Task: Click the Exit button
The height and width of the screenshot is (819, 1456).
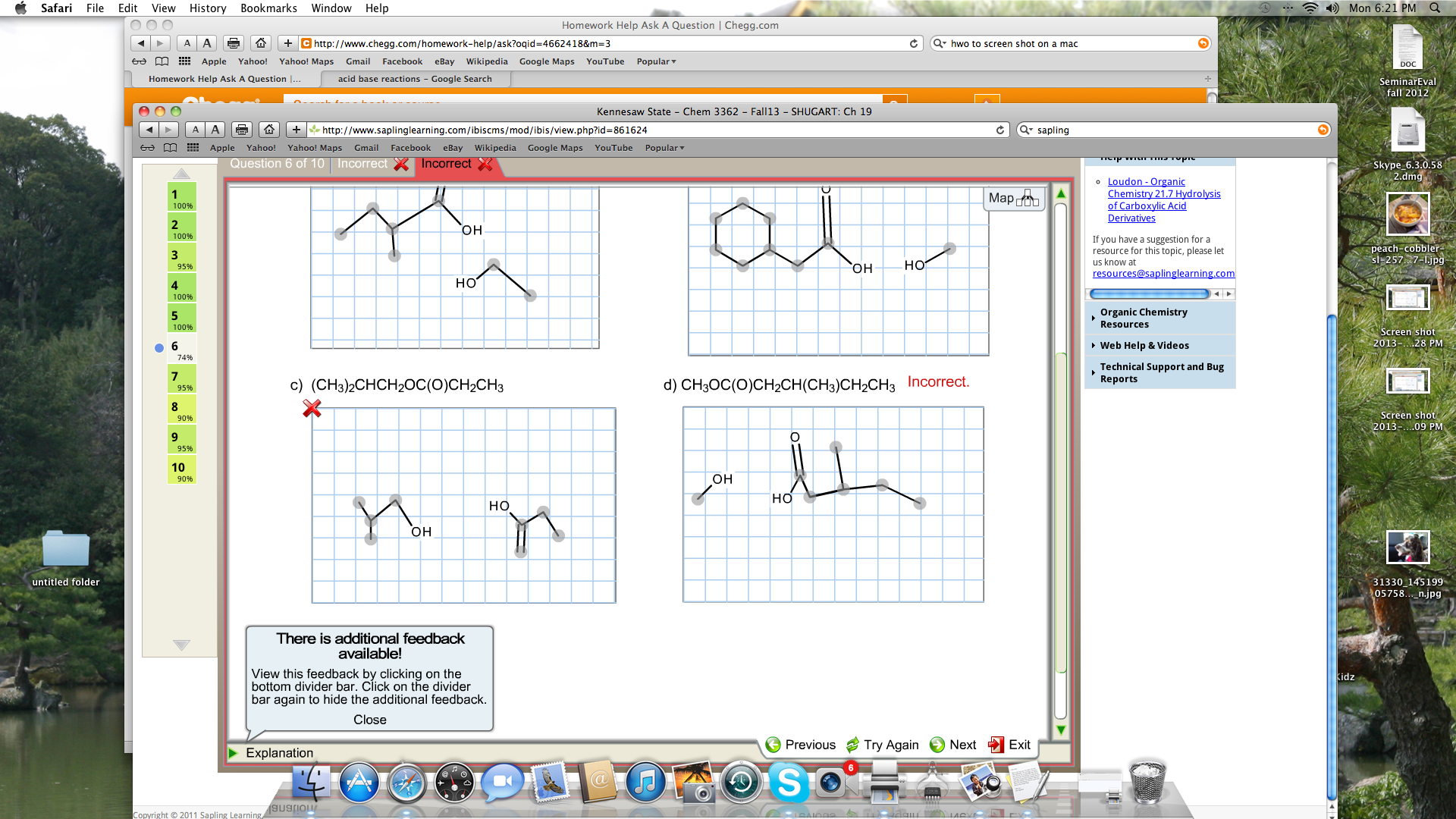Action: [x=1009, y=745]
